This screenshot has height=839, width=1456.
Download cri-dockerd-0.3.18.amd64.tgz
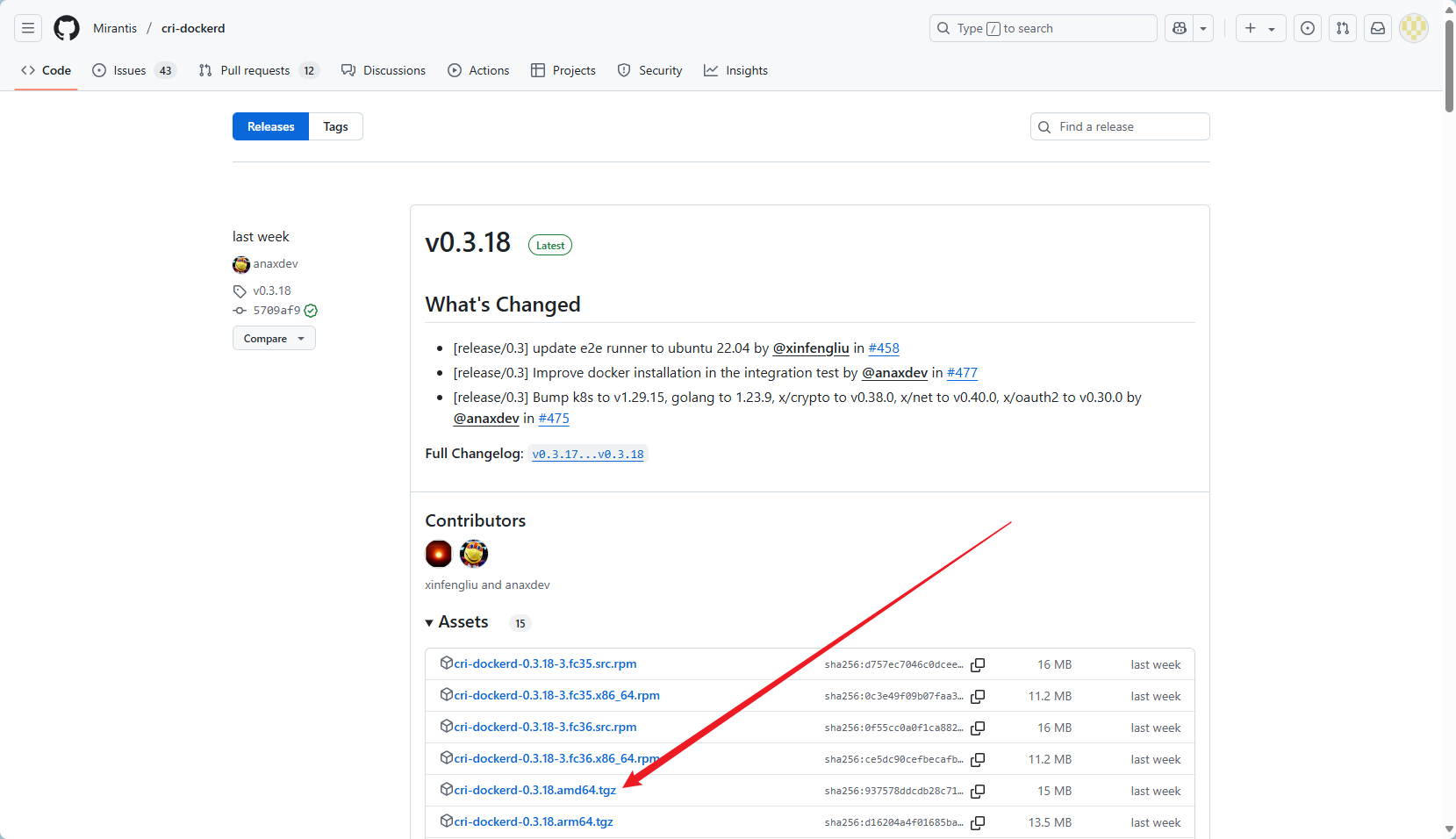534,790
